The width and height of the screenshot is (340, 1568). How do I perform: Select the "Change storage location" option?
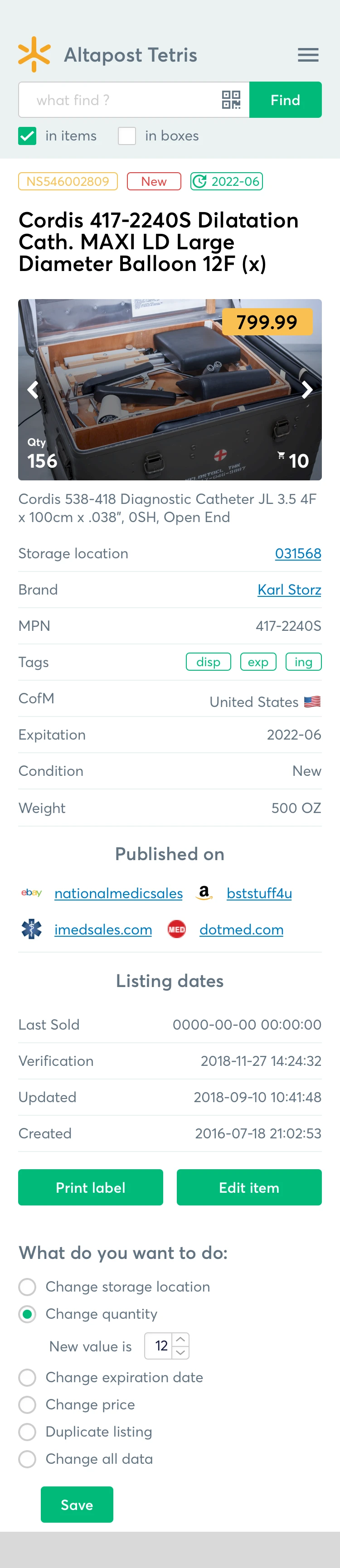pos(27,1287)
